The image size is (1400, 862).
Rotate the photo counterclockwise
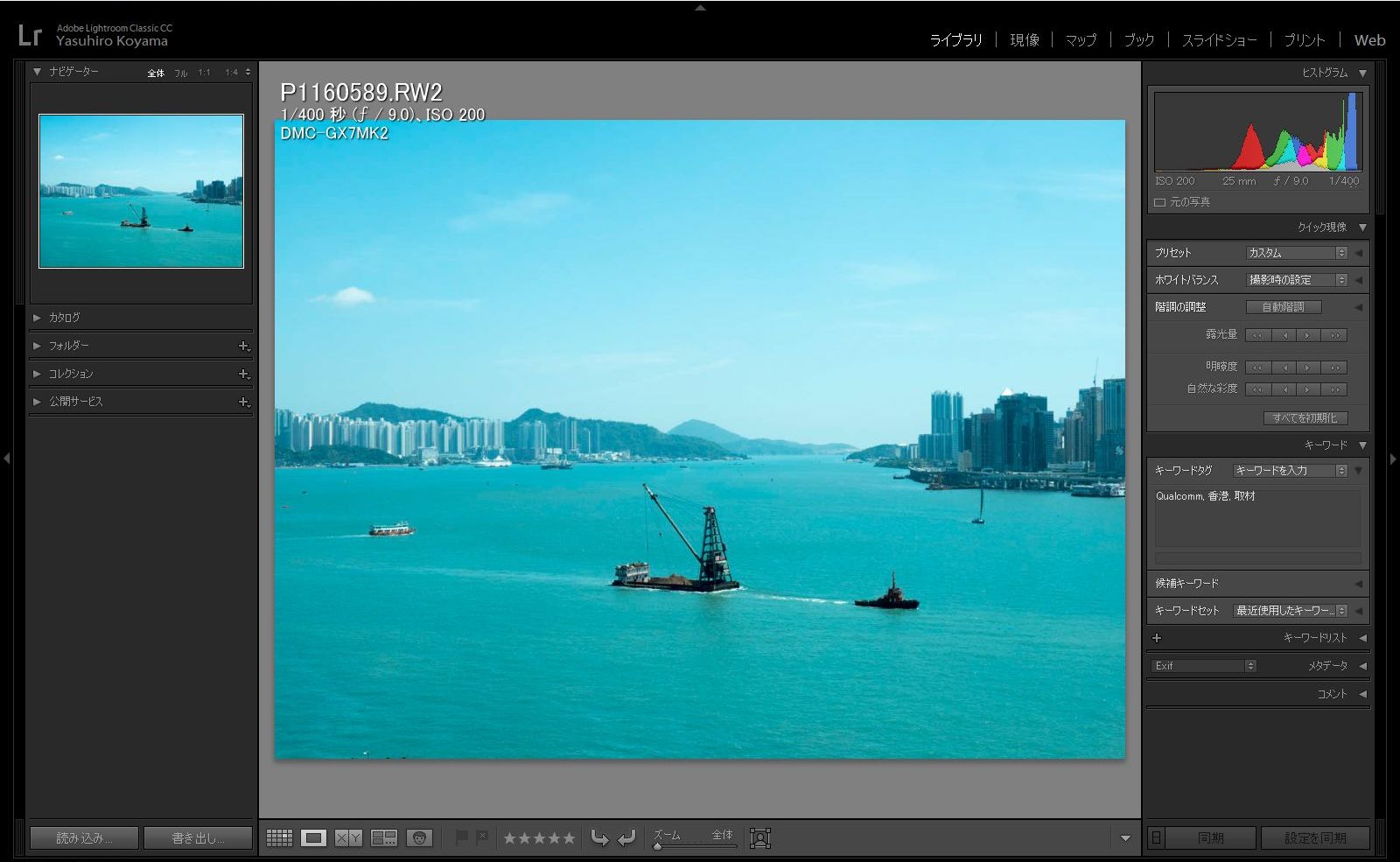coord(599,837)
